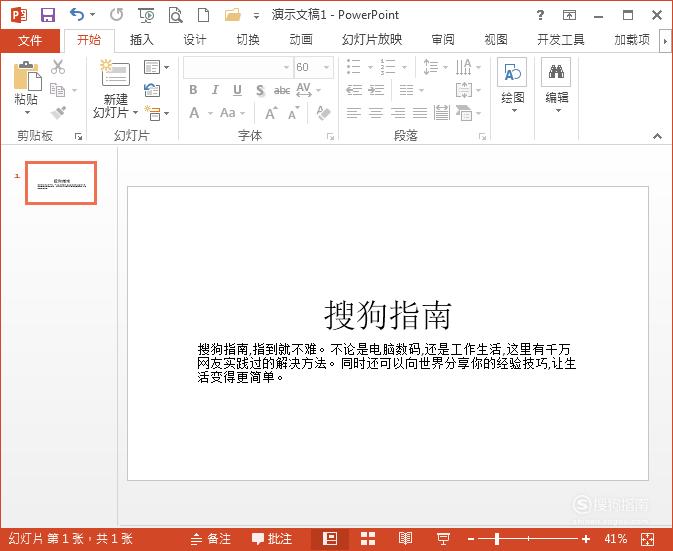Start slideshow from beginning icon

click(x=146, y=15)
